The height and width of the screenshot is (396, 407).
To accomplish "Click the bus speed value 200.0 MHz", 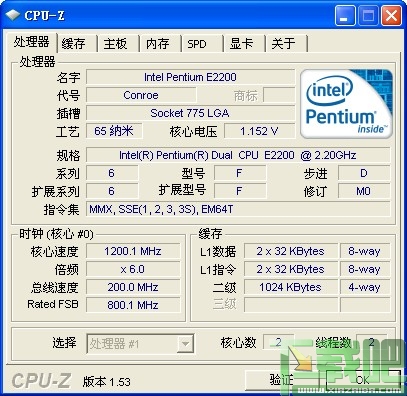I will pyautogui.click(x=133, y=287).
